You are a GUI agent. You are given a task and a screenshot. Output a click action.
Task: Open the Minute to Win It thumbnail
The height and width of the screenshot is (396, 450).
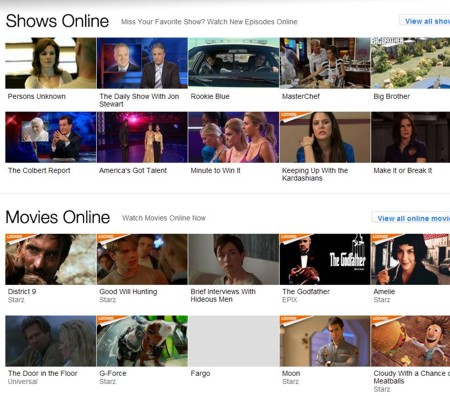pos(233,137)
